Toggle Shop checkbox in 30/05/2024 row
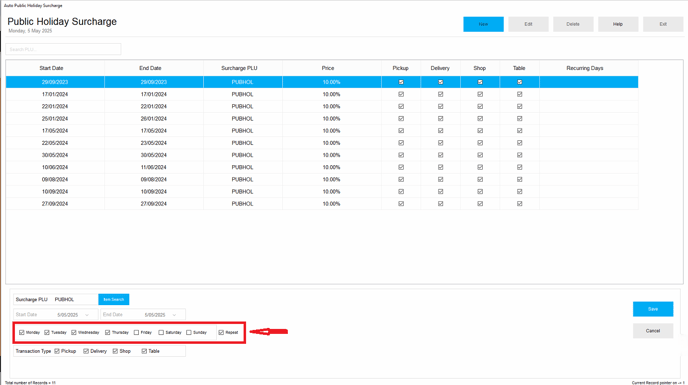Screen dimensions: 688x385 coord(480,155)
